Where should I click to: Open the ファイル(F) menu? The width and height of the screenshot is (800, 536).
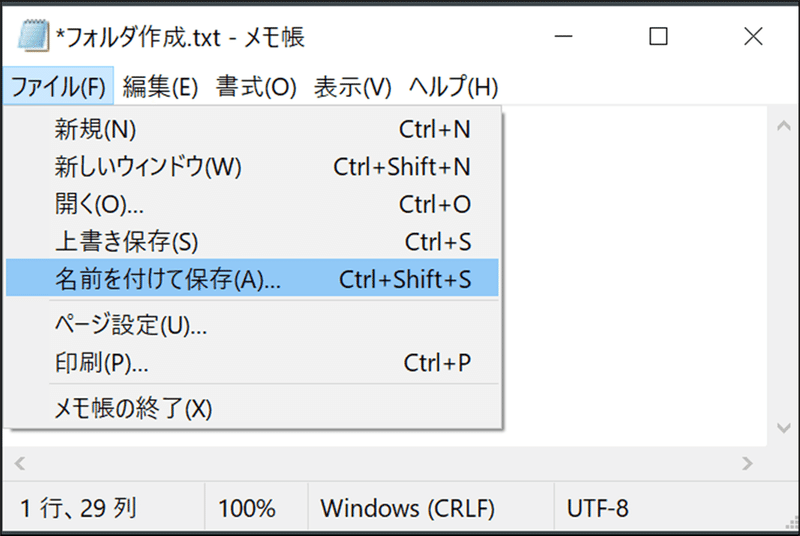[58, 87]
